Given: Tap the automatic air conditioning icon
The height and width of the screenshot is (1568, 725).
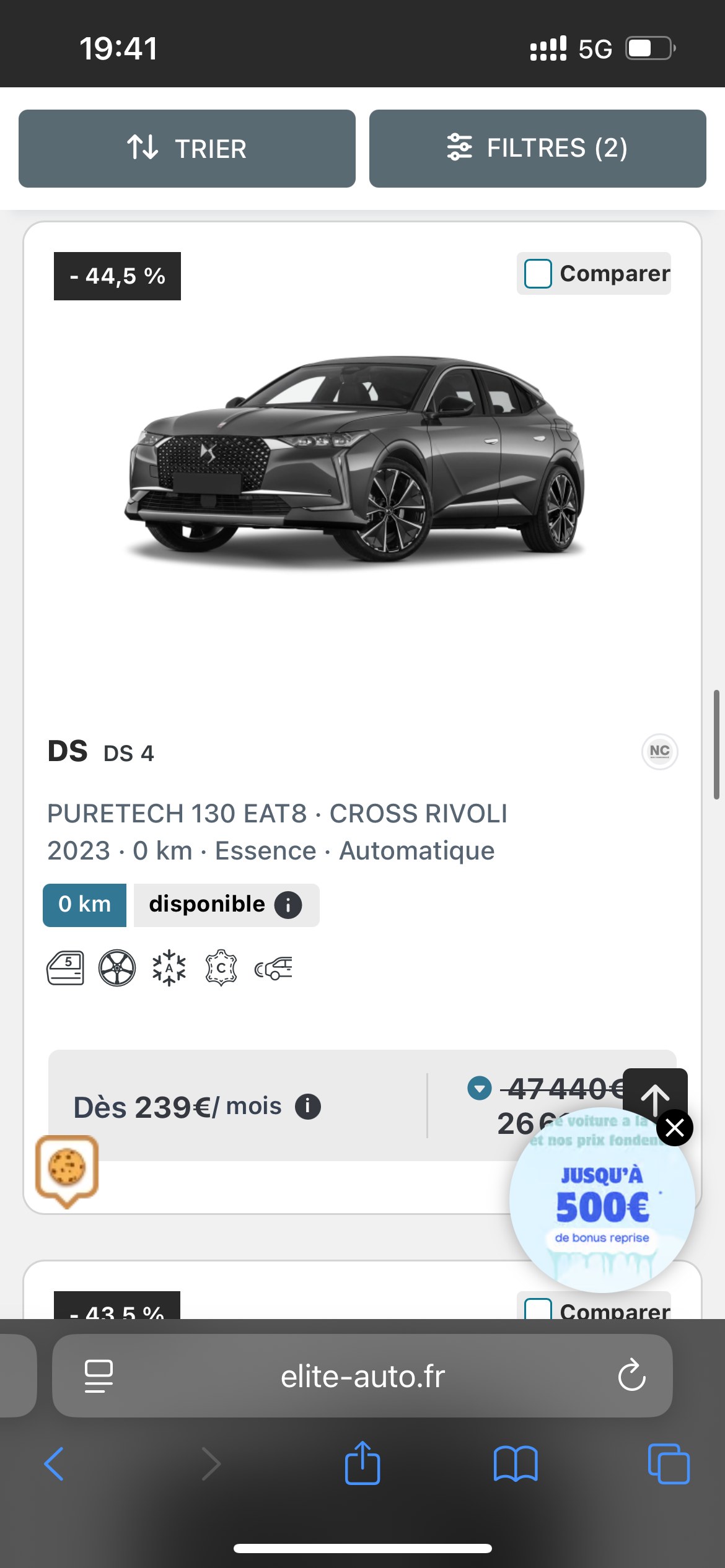Looking at the screenshot, I should (169, 968).
